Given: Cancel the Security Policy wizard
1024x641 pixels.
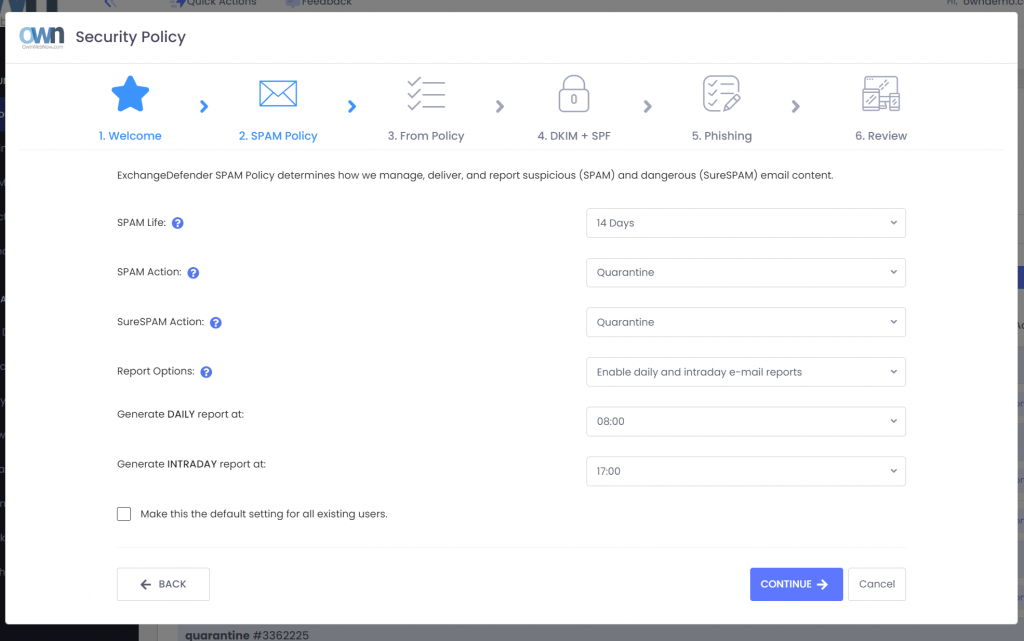Looking at the screenshot, I should (877, 584).
